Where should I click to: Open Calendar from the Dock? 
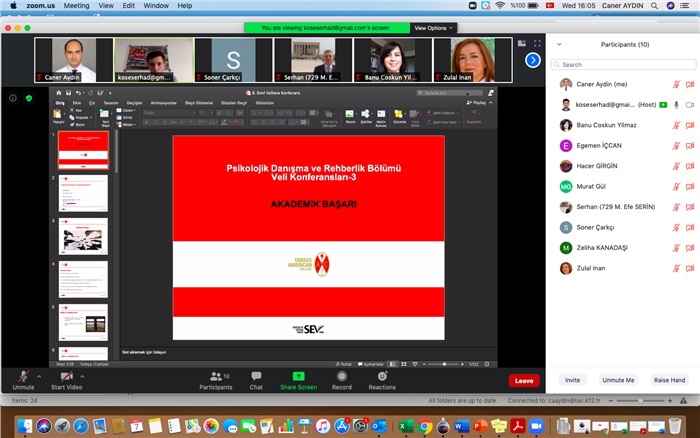point(137,426)
